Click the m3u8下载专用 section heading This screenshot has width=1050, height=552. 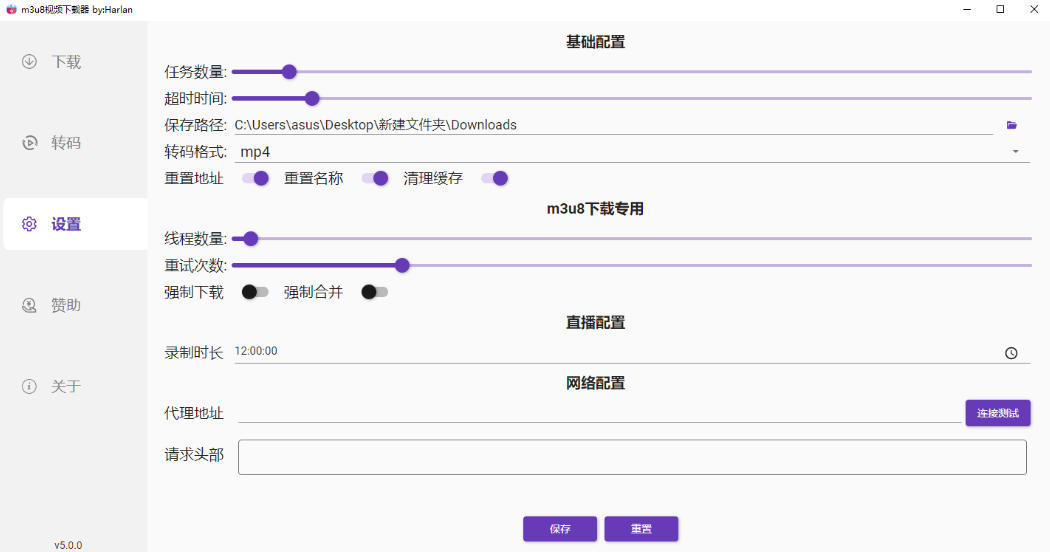595,208
